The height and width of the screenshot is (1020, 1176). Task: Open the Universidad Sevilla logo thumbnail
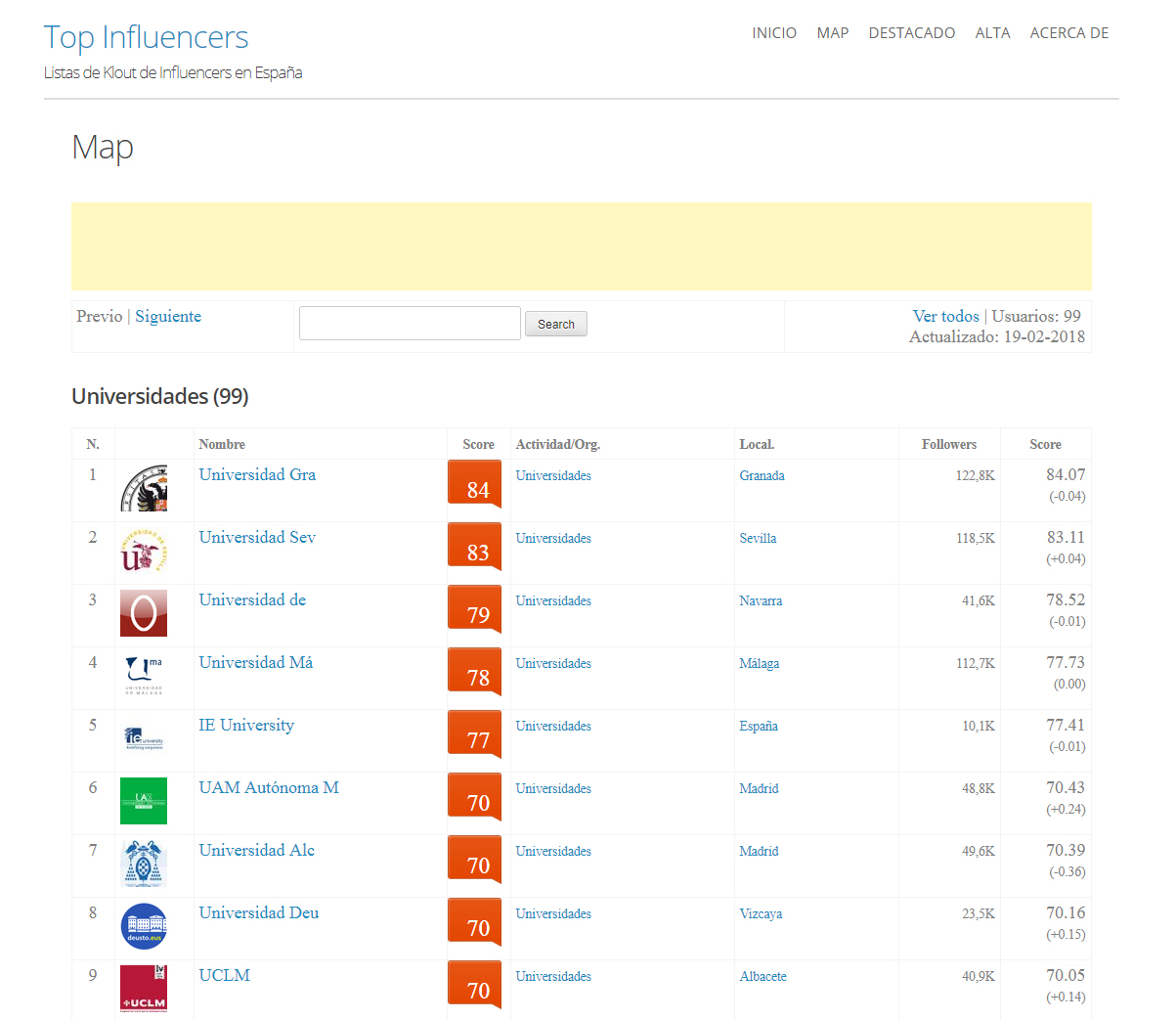pos(144,551)
